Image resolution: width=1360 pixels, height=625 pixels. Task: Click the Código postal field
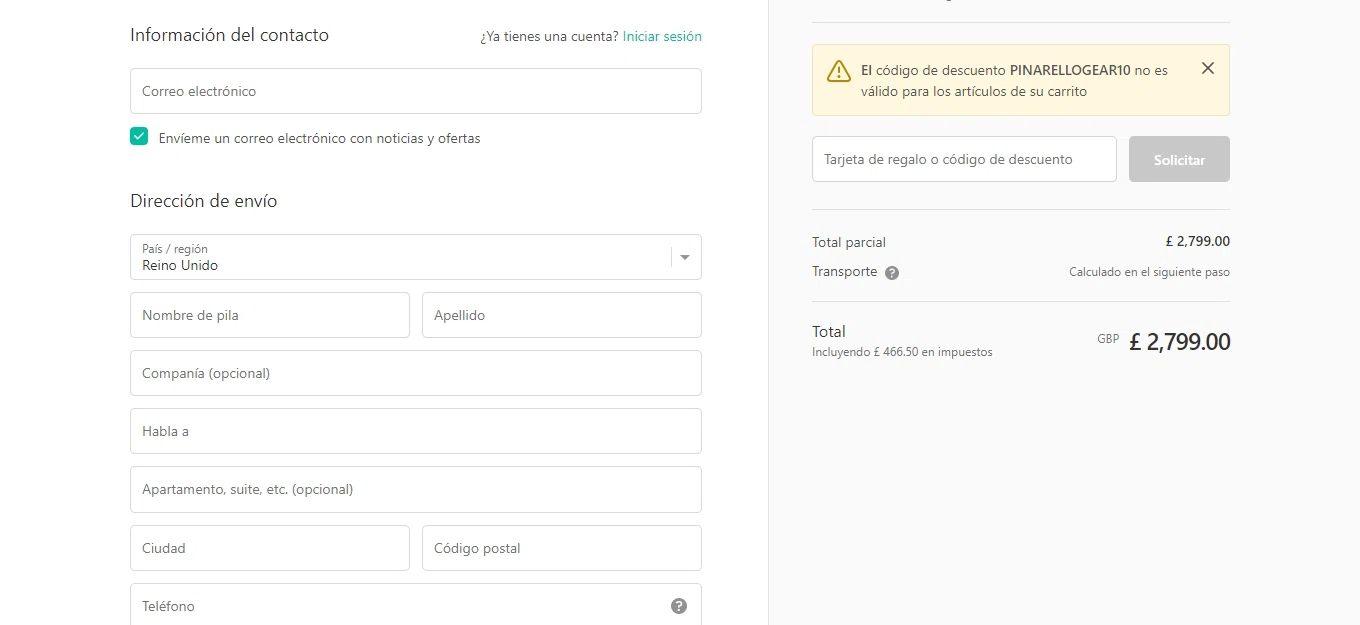tap(562, 548)
